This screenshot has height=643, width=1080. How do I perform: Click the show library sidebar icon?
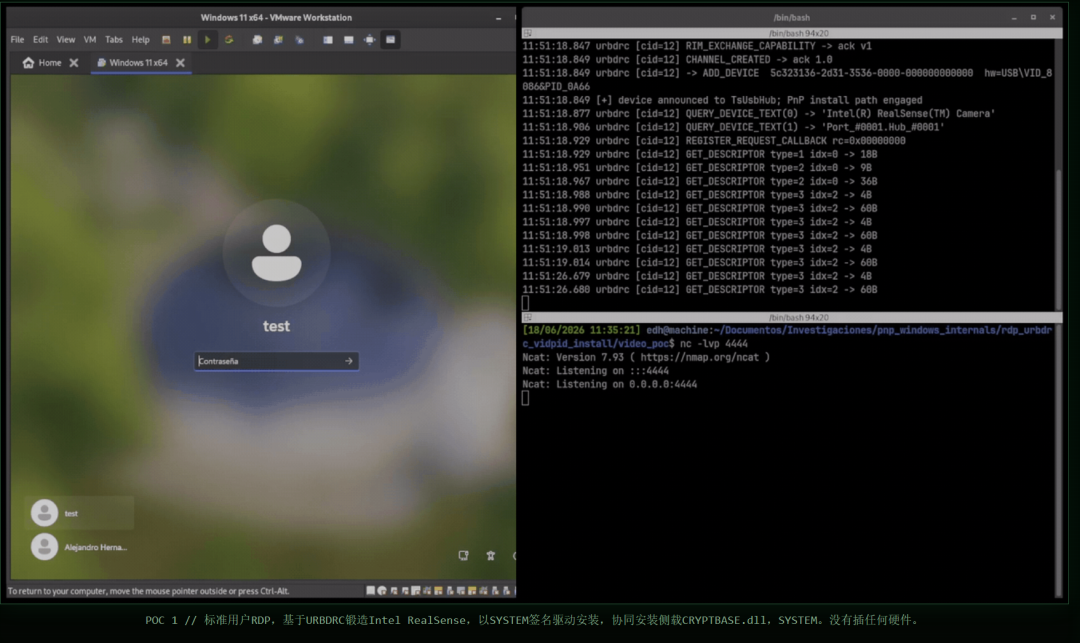pyautogui.click(x=328, y=40)
